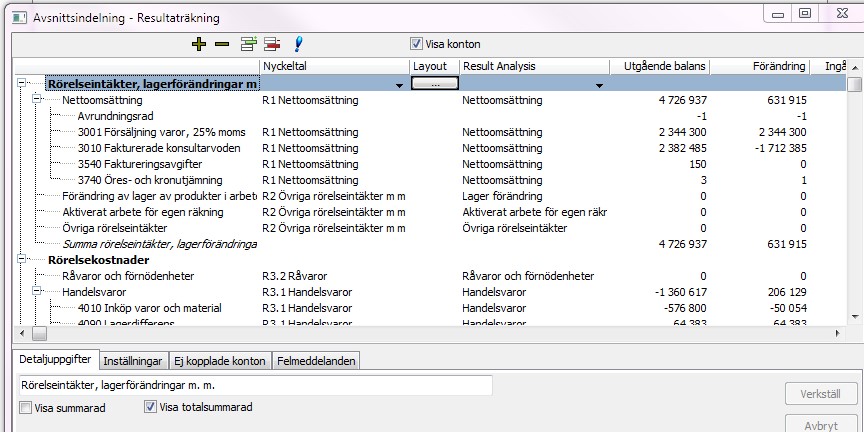864x432 pixels.
Task: Collapse the Nettoomsättning tree node
Action: pos(37,99)
